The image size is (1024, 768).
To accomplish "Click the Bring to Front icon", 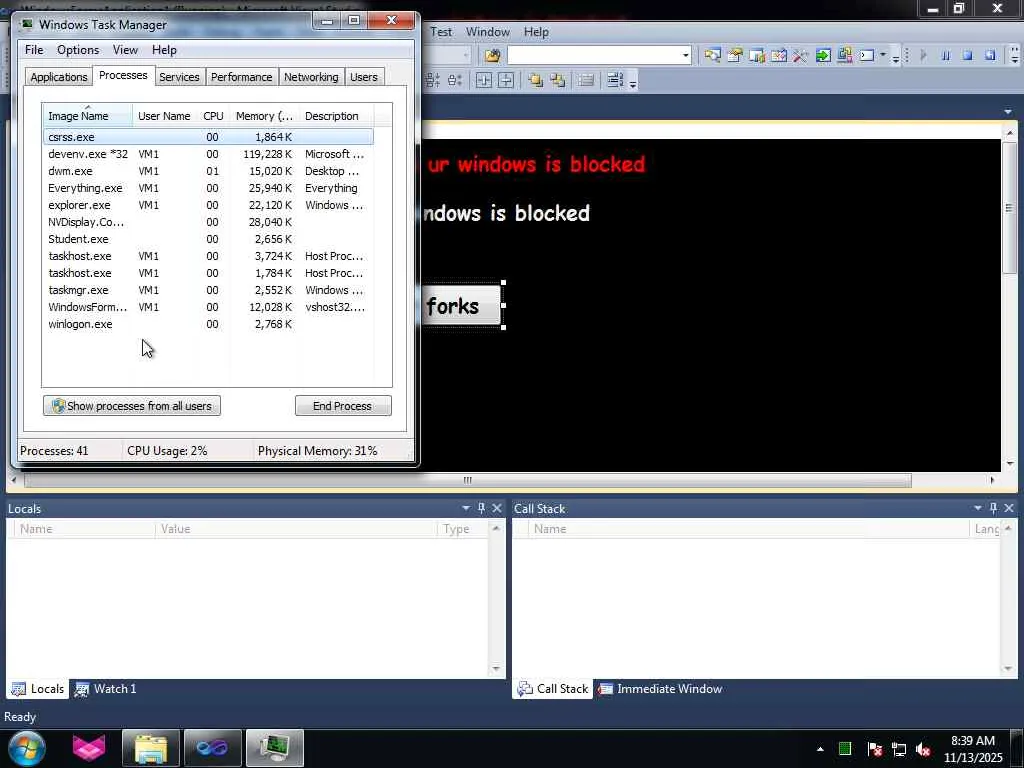I will 536,80.
